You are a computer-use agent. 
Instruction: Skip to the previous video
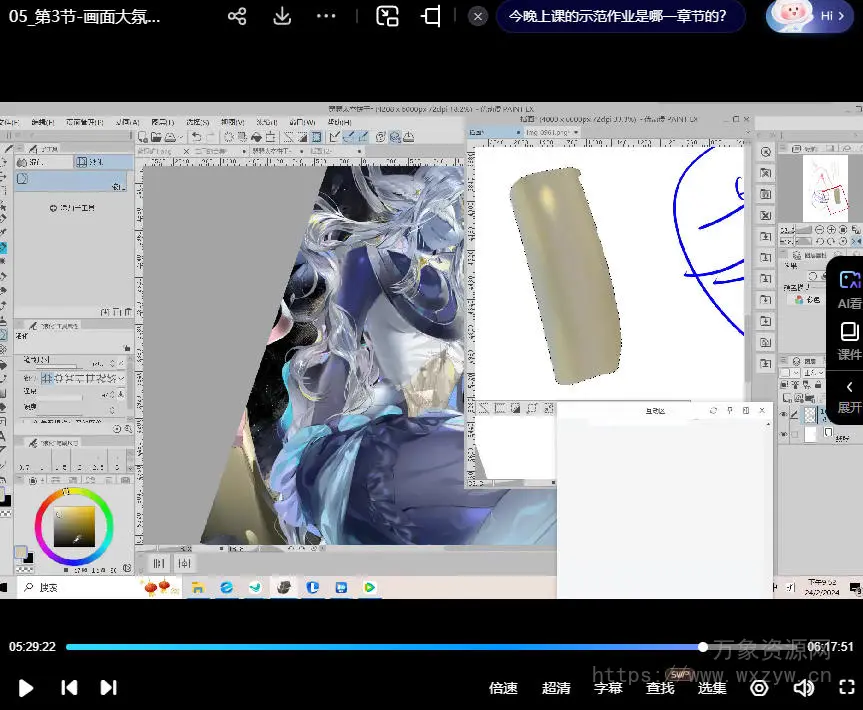point(69,688)
